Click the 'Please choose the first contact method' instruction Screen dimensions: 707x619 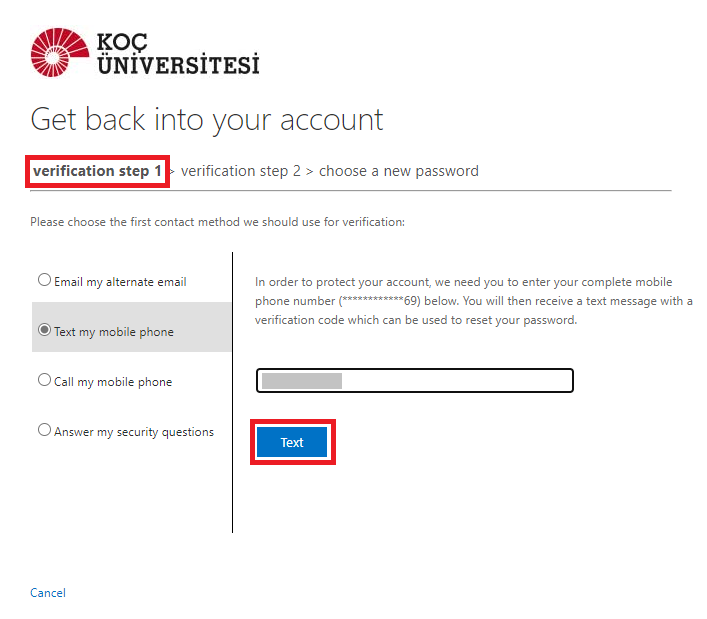[x=217, y=222]
